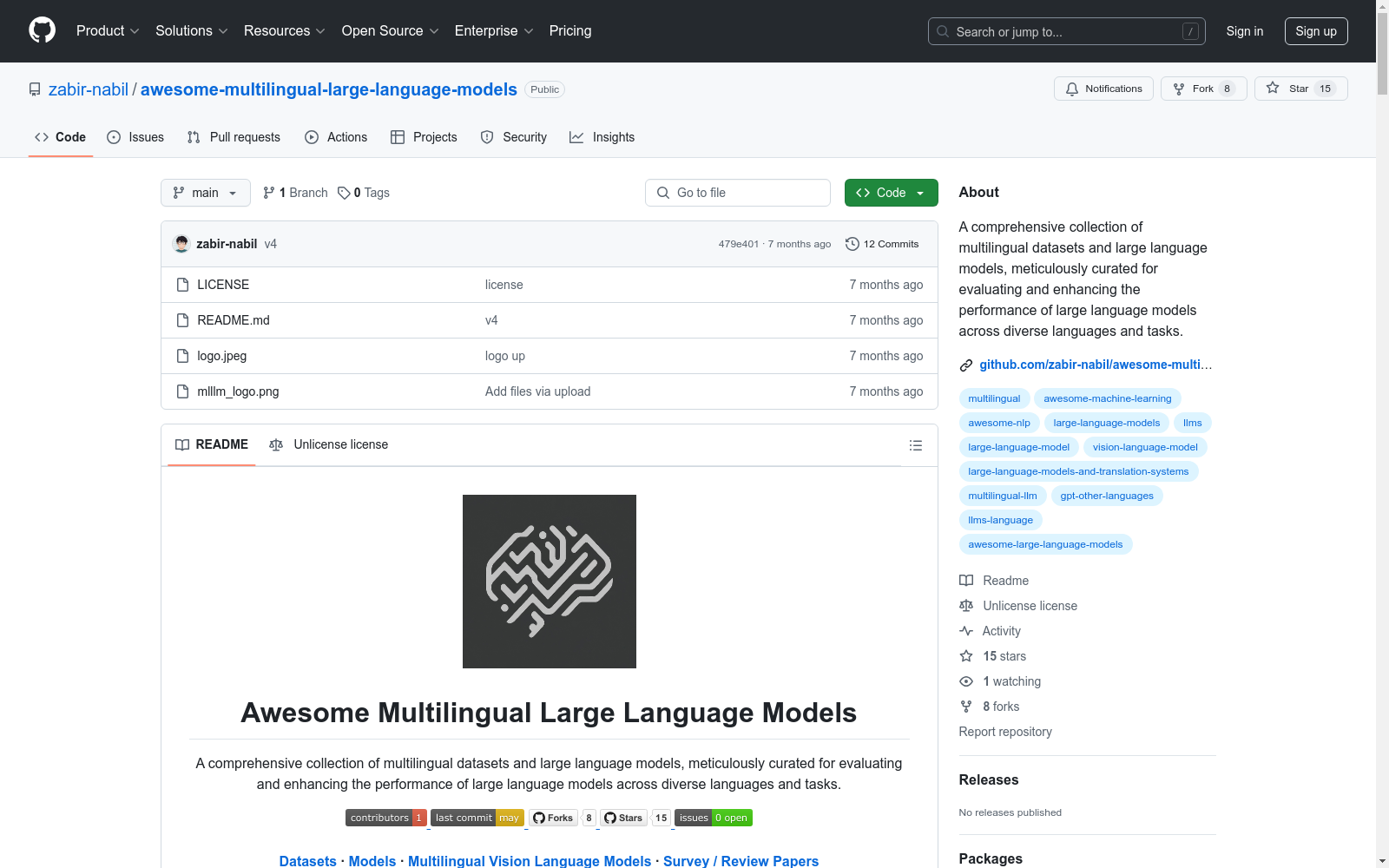The width and height of the screenshot is (1389, 868).
Task: Star the repository
Action: coord(1300,89)
